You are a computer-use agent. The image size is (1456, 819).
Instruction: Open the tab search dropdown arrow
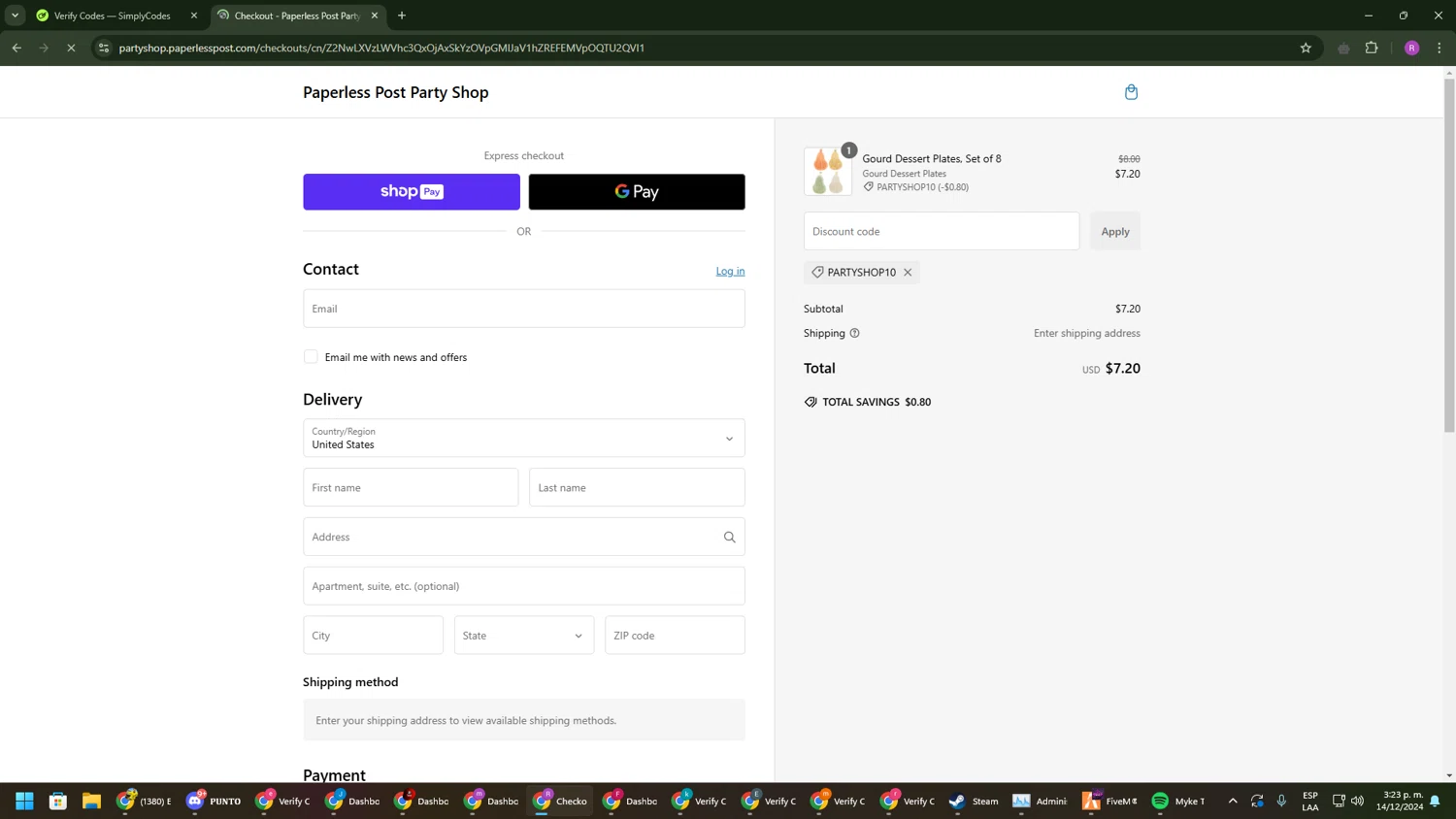tap(15, 16)
